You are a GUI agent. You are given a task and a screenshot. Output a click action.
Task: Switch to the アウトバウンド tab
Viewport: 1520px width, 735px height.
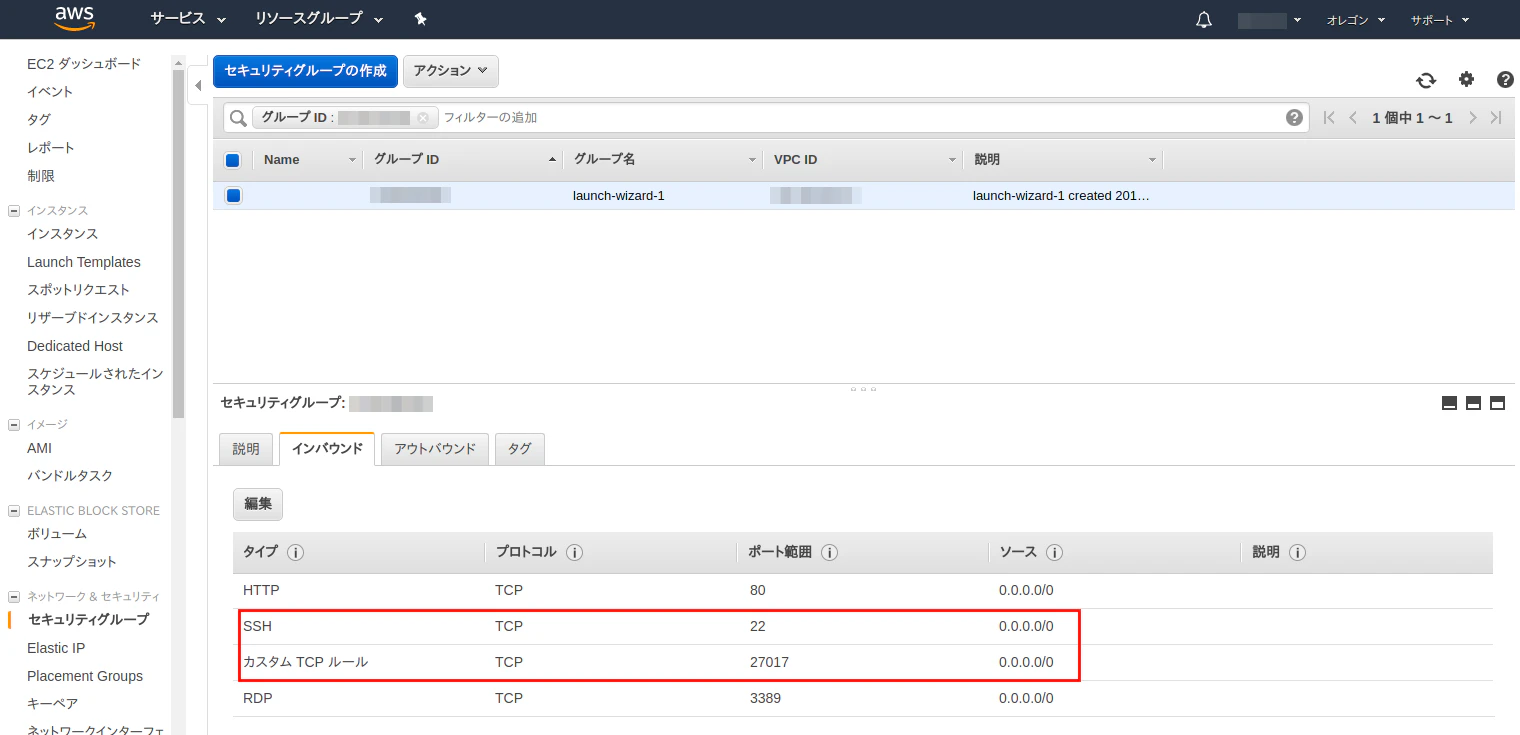[435, 449]
